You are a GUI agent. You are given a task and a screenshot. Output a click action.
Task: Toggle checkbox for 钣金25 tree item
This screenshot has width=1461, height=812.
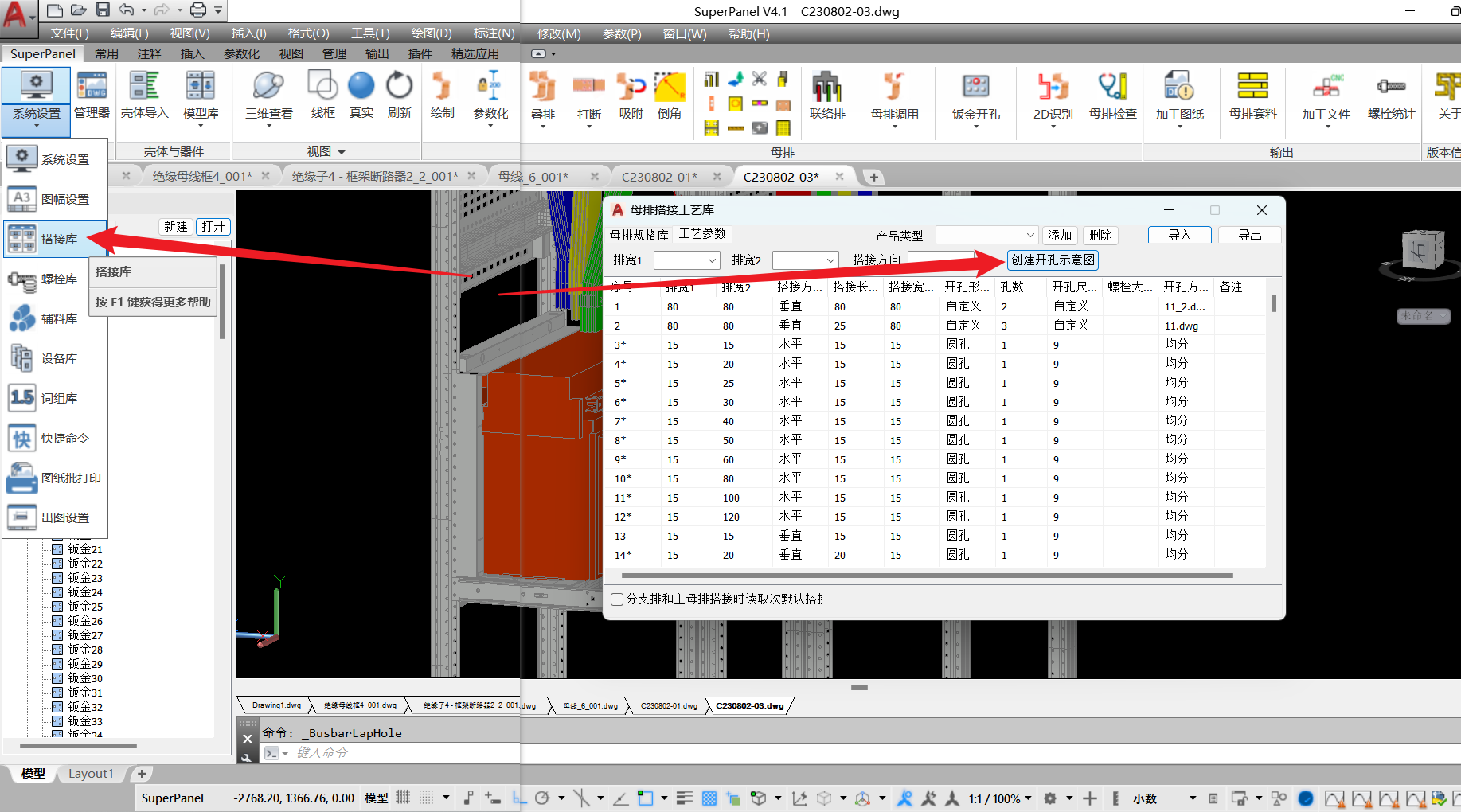57,607
